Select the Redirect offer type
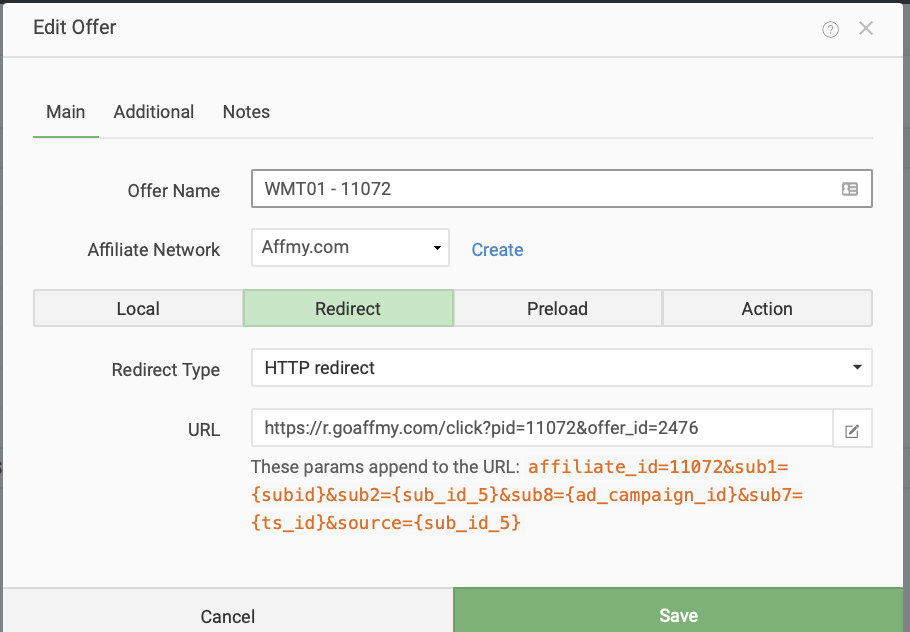The image size is (910, 632). [348, 308]
